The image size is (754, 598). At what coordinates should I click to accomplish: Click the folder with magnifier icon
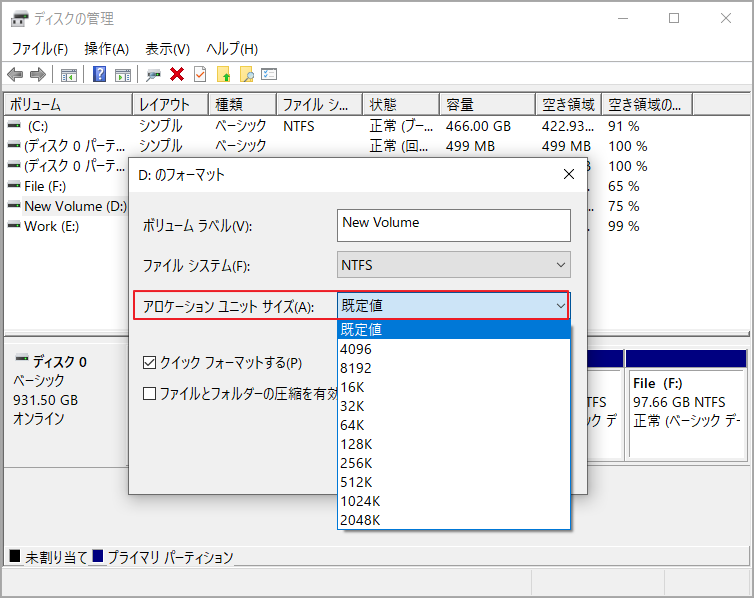coord(247,75)
